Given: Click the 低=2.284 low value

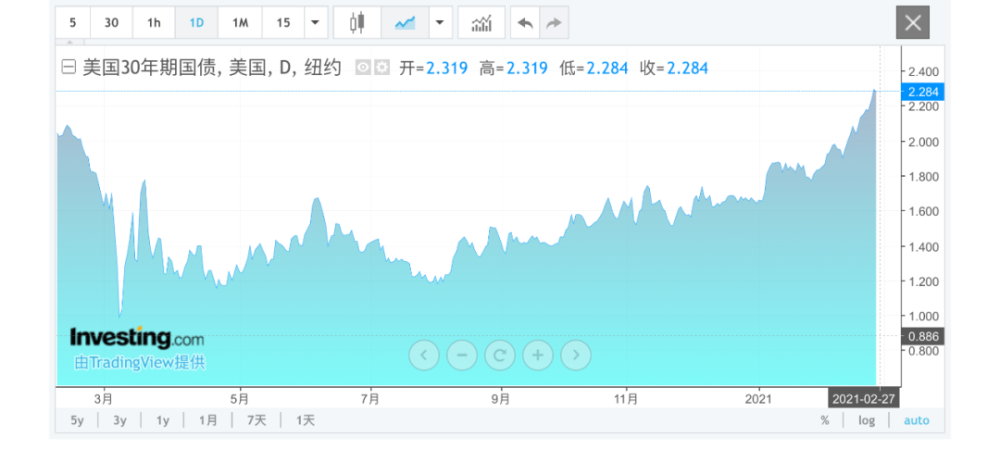Looking at the screenshot, I should (x=594, y=68).
